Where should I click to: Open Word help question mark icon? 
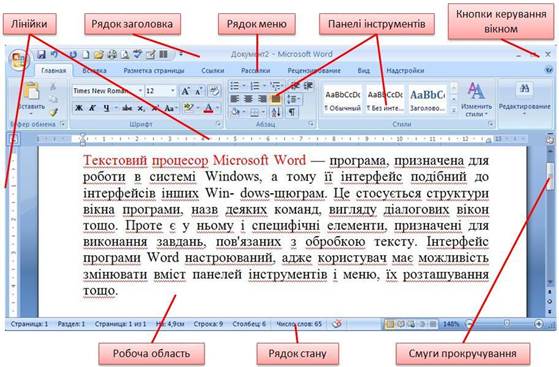click(x=549, y=70)
